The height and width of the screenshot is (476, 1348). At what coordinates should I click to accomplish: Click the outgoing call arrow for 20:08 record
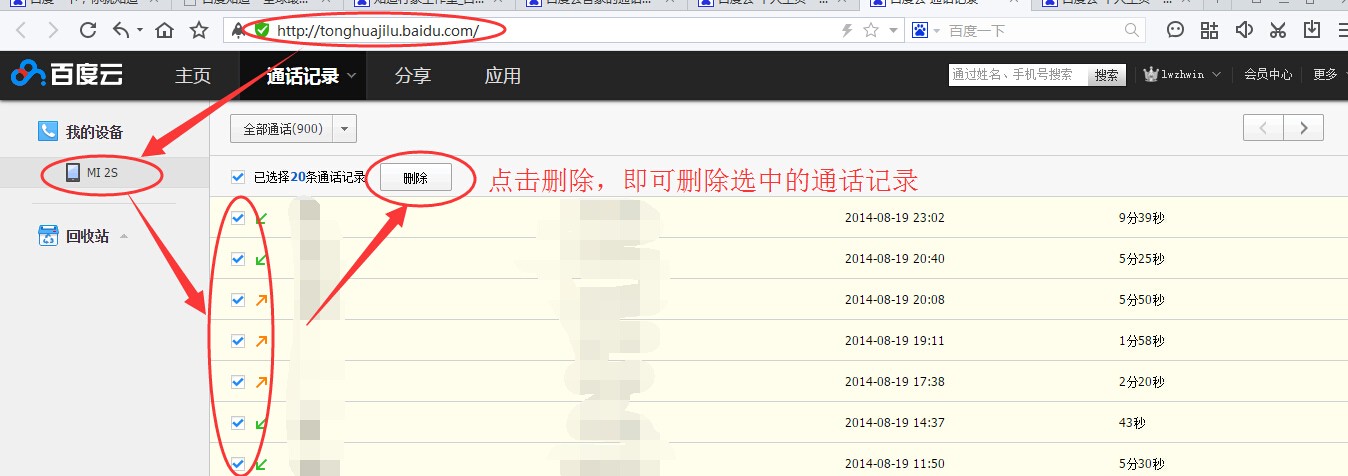(x=261, y=300)
